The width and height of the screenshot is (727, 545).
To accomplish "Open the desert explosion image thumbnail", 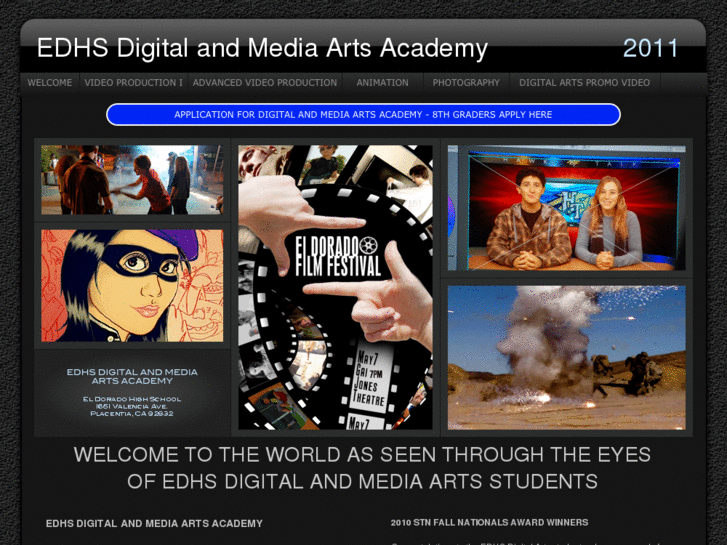I will 567,358.
